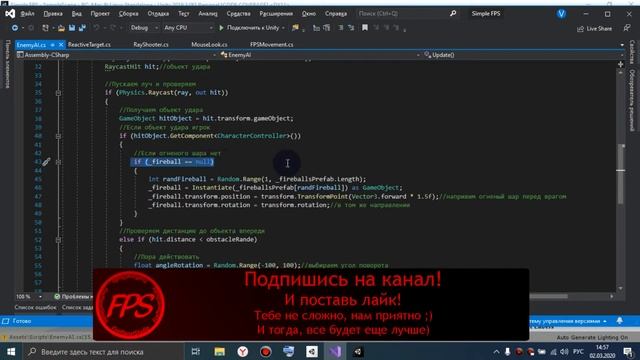
Task: Open the Тест menu
Action: pos(184,13)
